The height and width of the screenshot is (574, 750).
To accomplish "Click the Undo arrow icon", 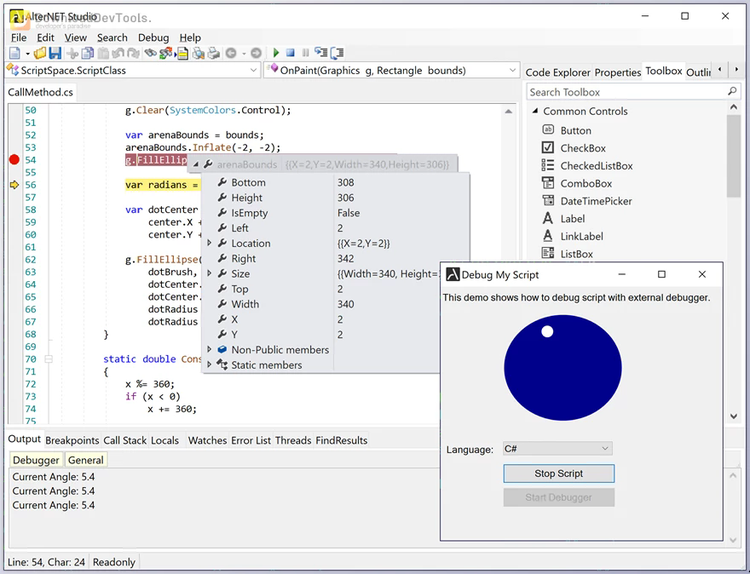I will click(118, 53).
